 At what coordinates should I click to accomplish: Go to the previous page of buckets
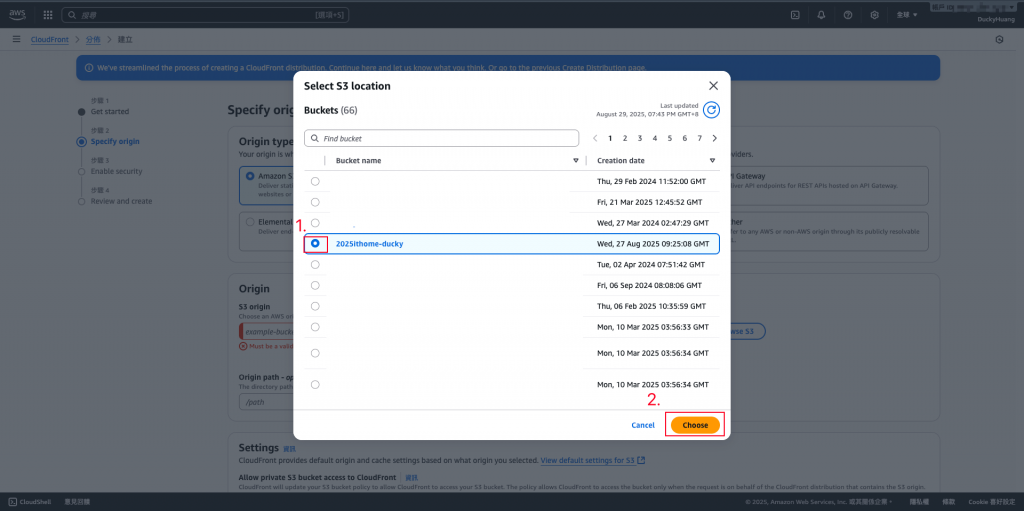[595, 138]
